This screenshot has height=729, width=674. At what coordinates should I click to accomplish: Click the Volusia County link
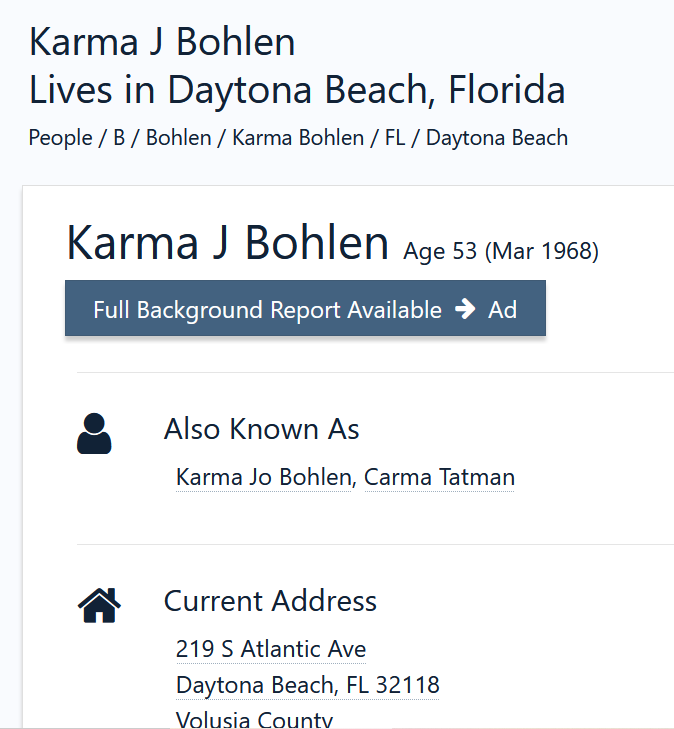[x=254, y=719]
